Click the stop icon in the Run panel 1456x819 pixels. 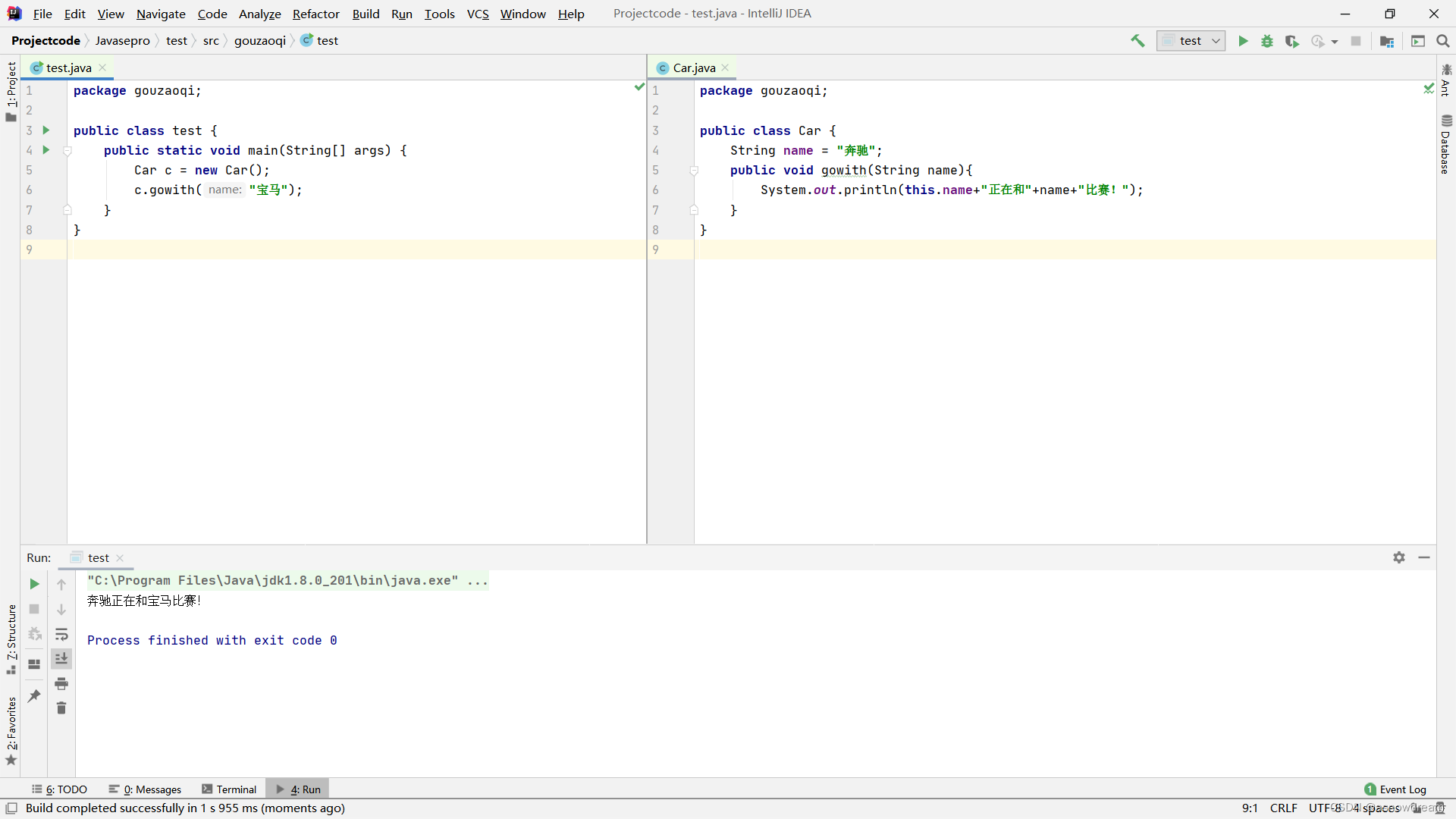pos(34,609)
